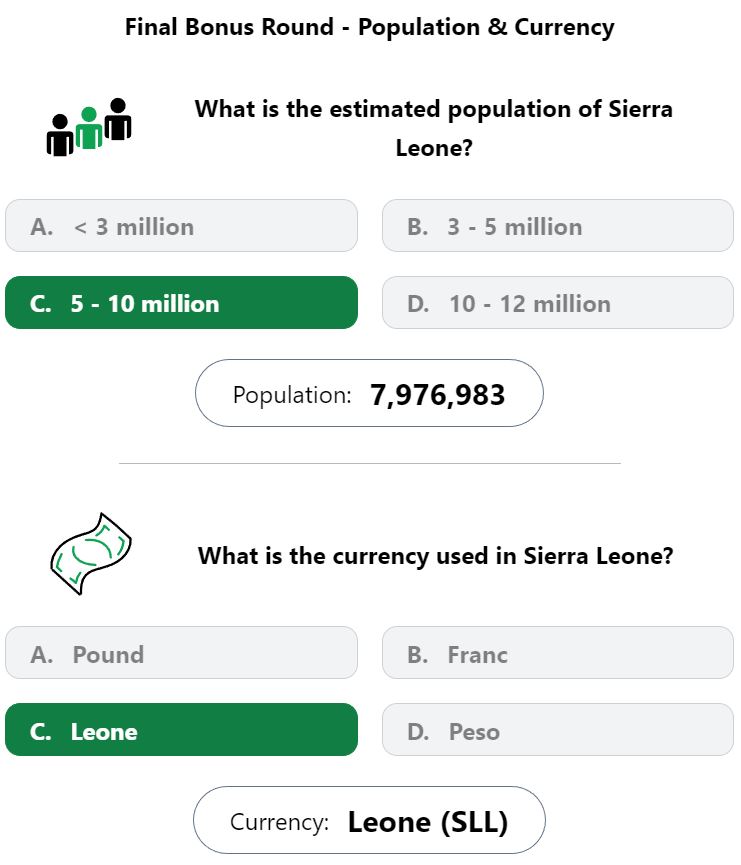The width and height of the screenshot is (741, 865).
Task: Click the three people population icon
Action: click(x=89, y=127)
